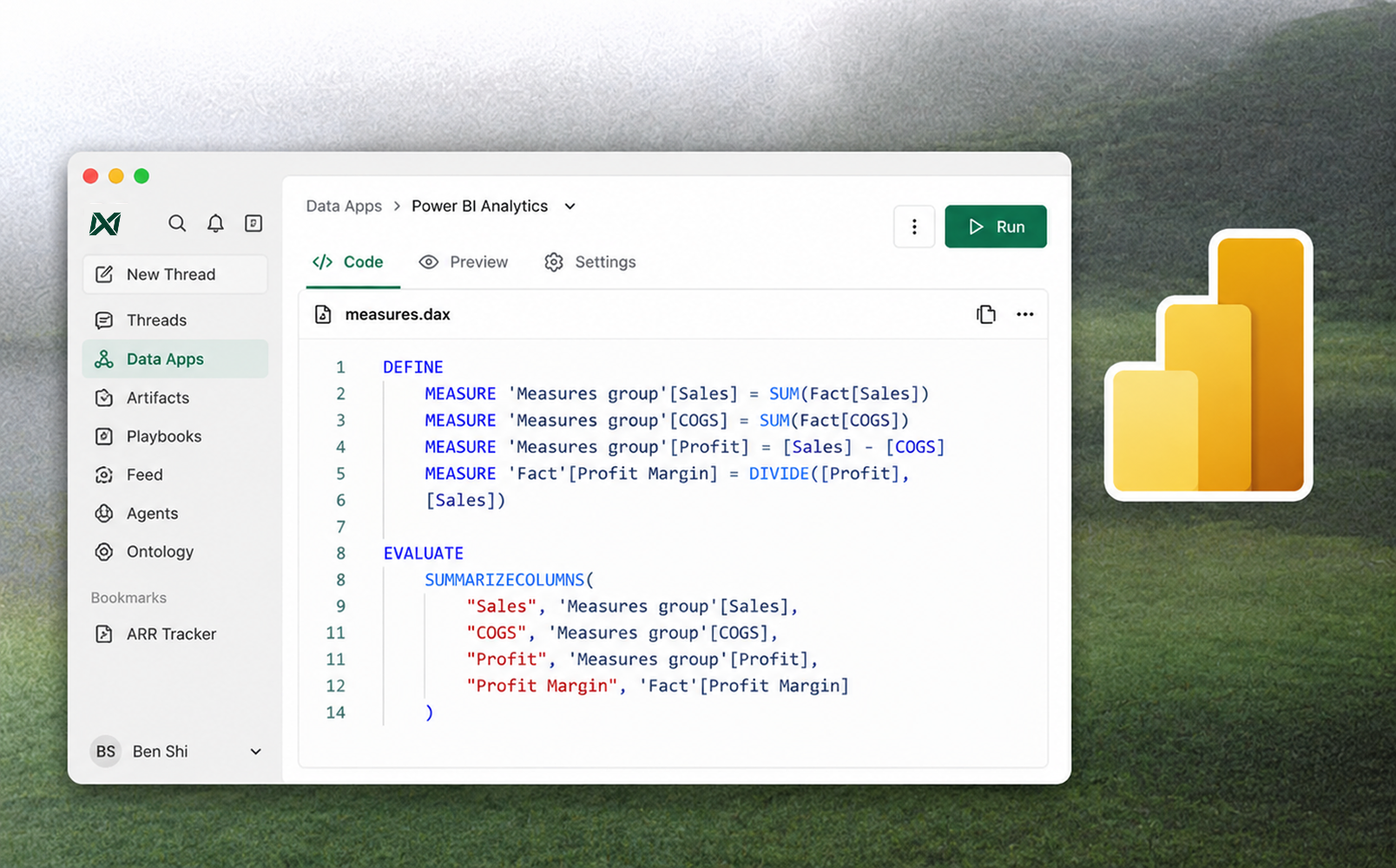Click the Ontology icon in sidebar
Image resolution: width=1396 pixels, height=868 pixels.
[104, 552]
